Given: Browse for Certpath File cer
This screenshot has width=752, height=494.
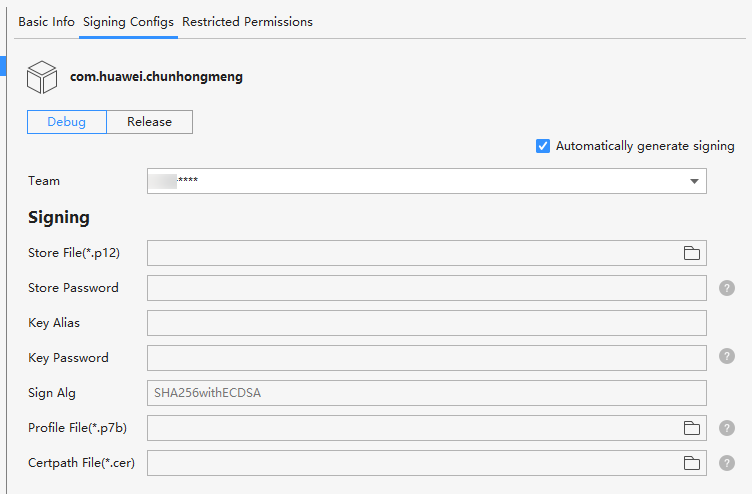Looking at the screenshot, I should 692,463.
